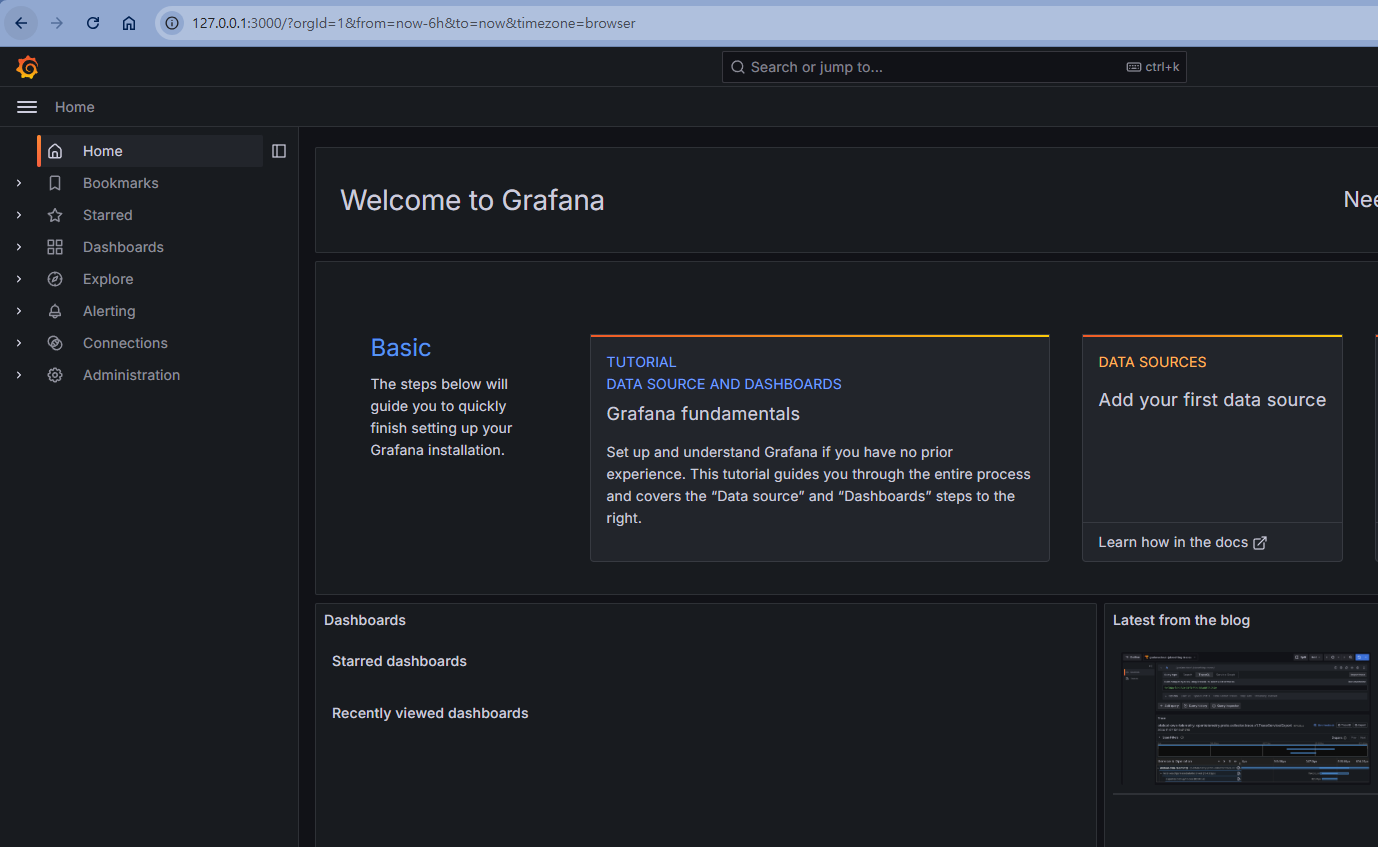Open the hamburger navigation menu

[26, 106]
